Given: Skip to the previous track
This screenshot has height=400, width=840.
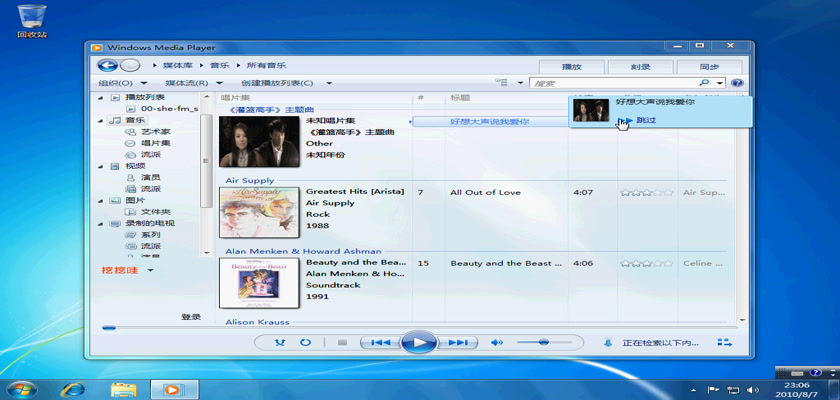Looking at the screenshot, I should pos(380,342).
